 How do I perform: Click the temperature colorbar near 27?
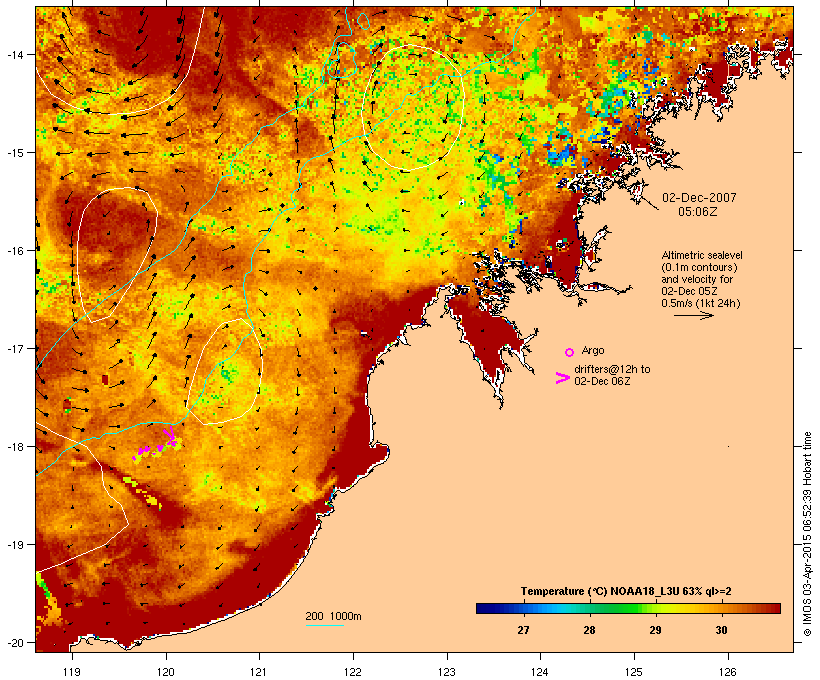(x=523, y=608)
